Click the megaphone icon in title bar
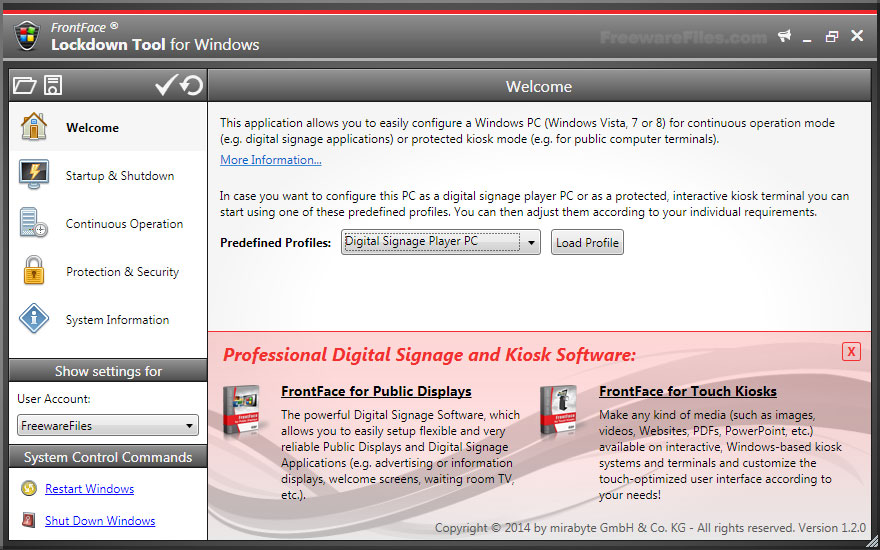880x550 pixels. (785, 36)
